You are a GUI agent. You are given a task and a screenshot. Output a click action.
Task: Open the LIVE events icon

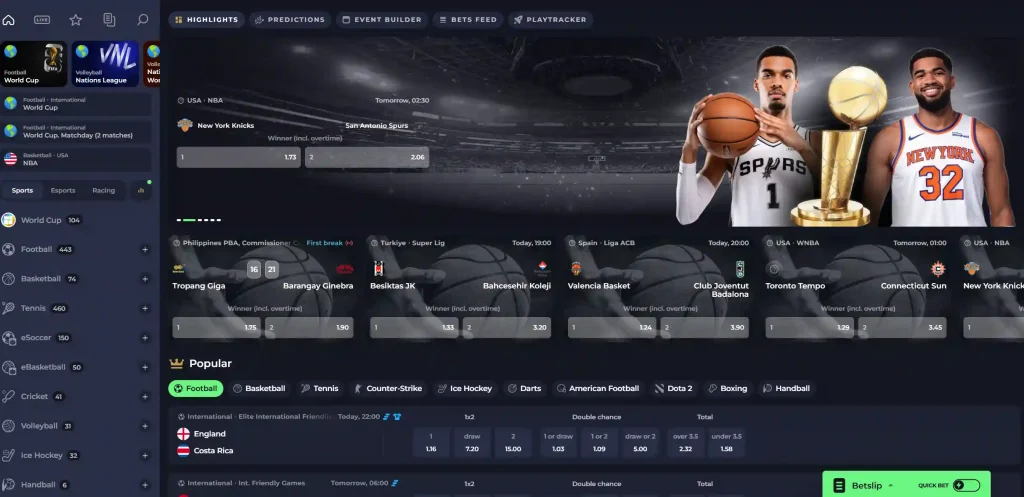[42, 20]
